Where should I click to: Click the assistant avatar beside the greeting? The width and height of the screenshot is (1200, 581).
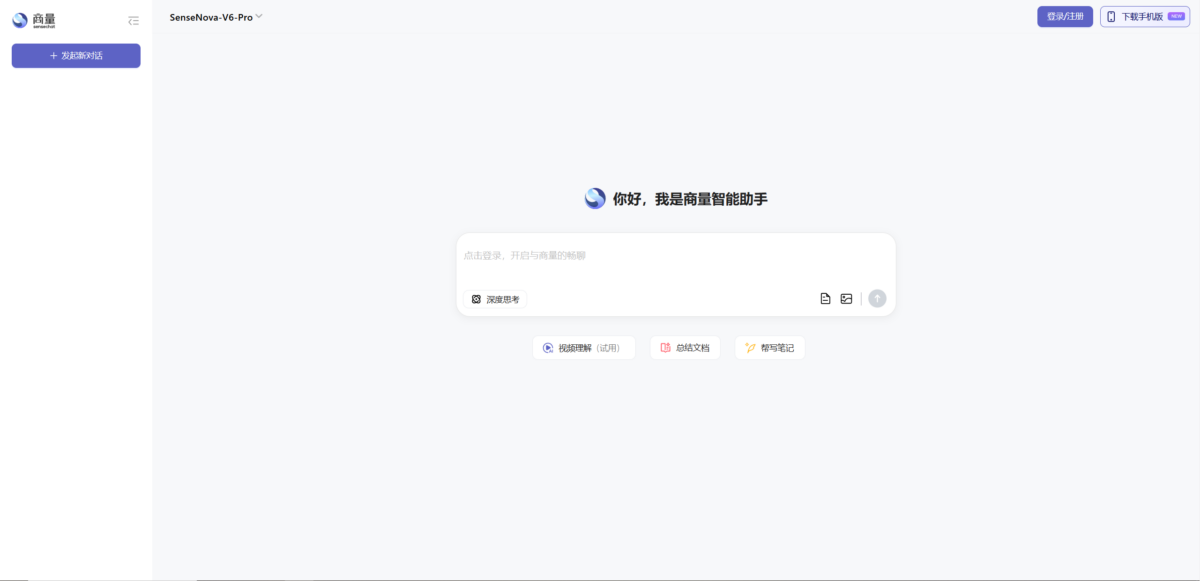[x=595, y=199]
